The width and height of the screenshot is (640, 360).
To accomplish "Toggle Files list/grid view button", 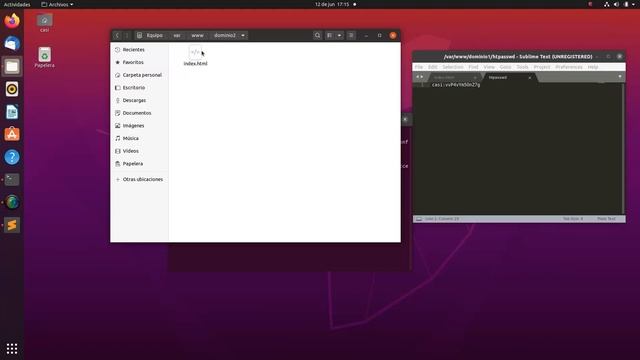I will [x=329, y=36].
